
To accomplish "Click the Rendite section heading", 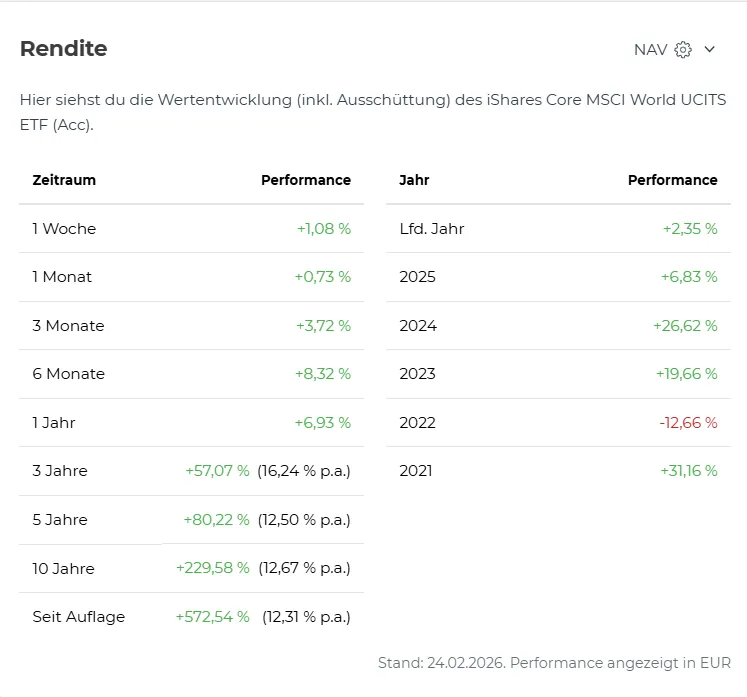I will (63, 48).
